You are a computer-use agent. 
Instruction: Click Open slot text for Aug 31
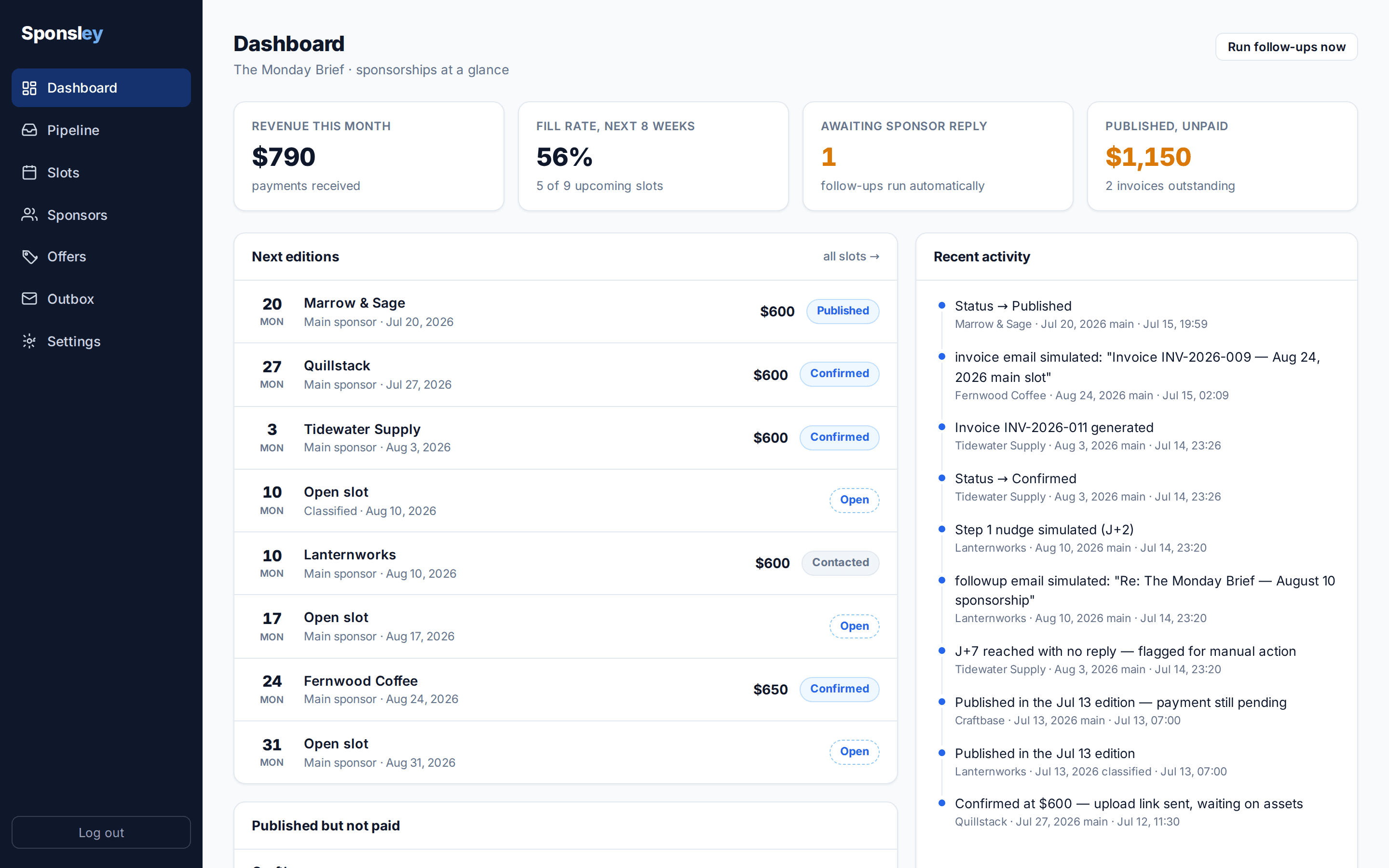(x=336, y=744)
